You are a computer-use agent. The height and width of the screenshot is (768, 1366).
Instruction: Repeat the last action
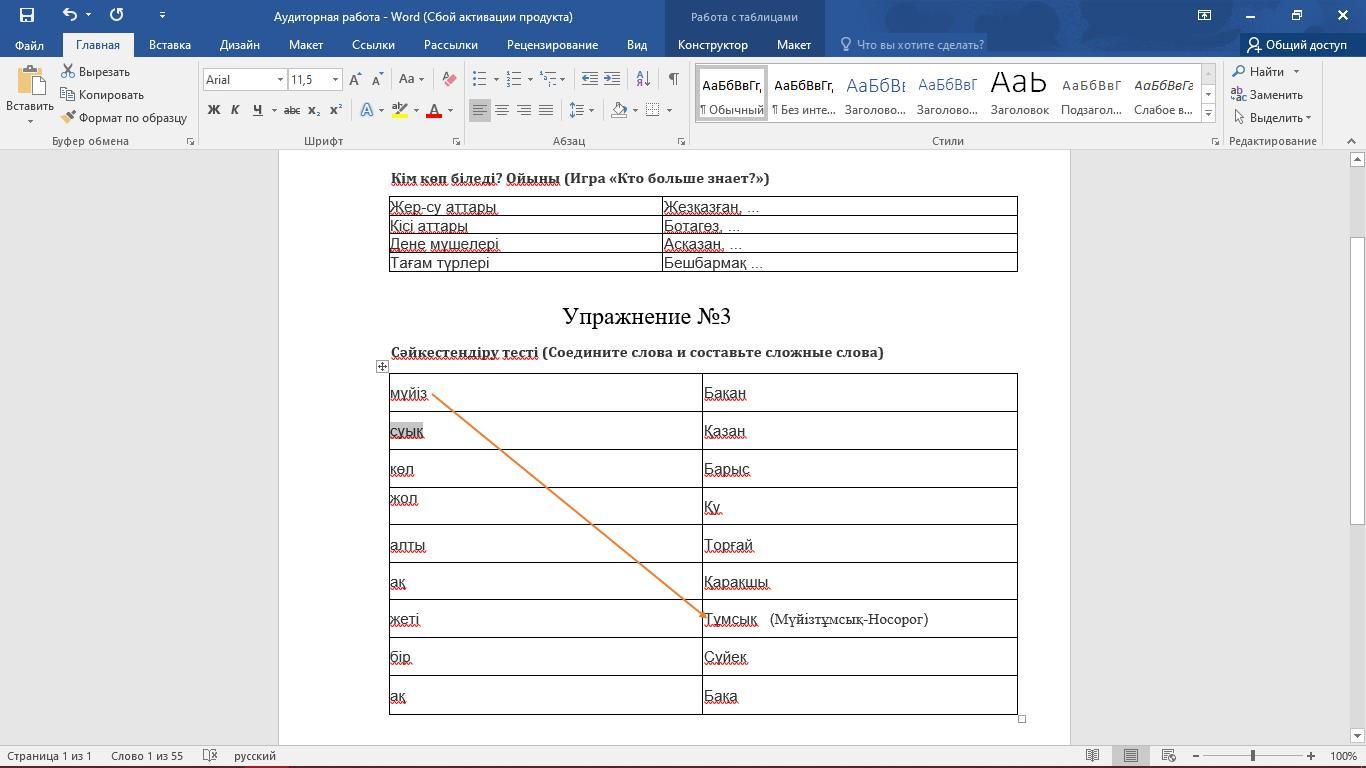click(x=116, y=15)
